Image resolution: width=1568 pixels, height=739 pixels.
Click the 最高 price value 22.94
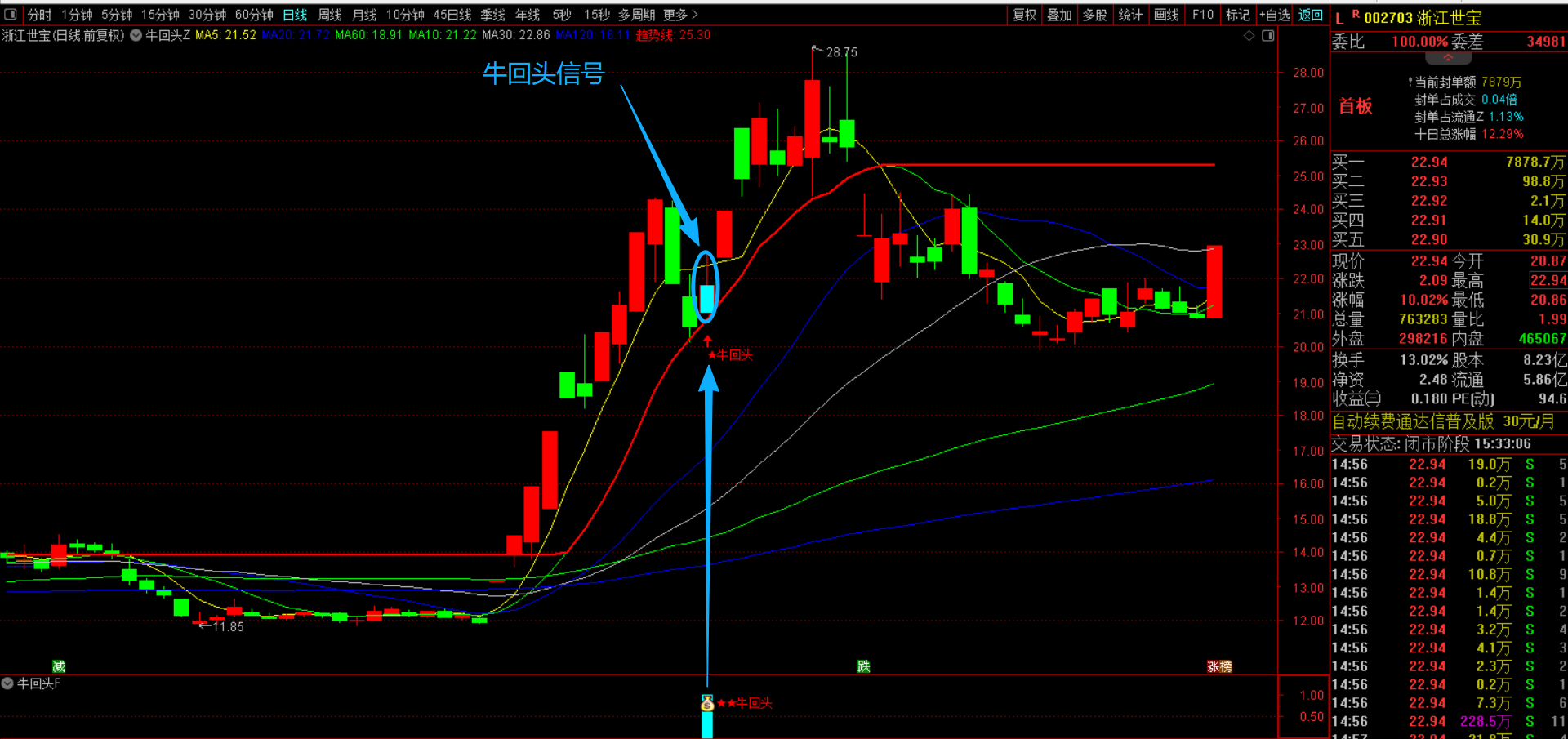coord(1548,280)
